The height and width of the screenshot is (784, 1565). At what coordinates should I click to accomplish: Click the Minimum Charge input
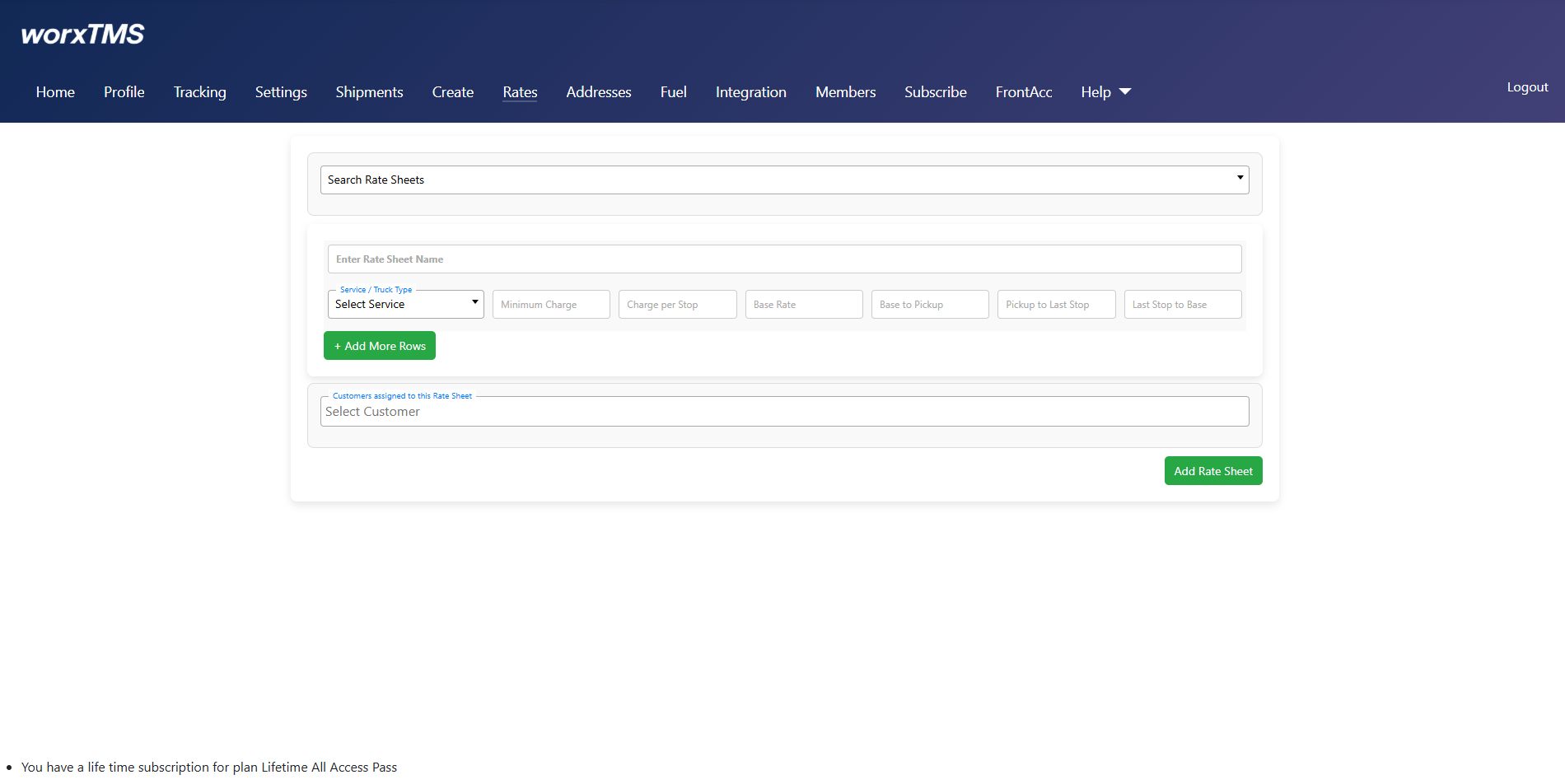click(550, 304)
